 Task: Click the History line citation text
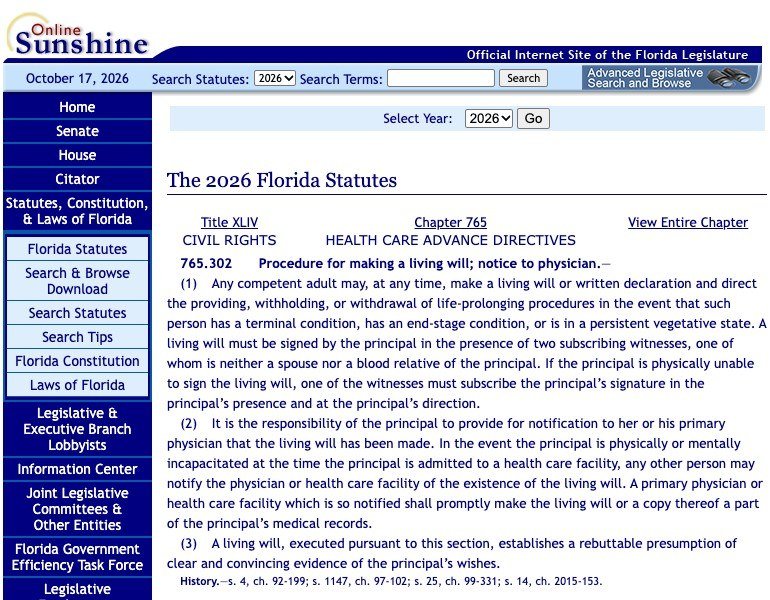[391, 581]
